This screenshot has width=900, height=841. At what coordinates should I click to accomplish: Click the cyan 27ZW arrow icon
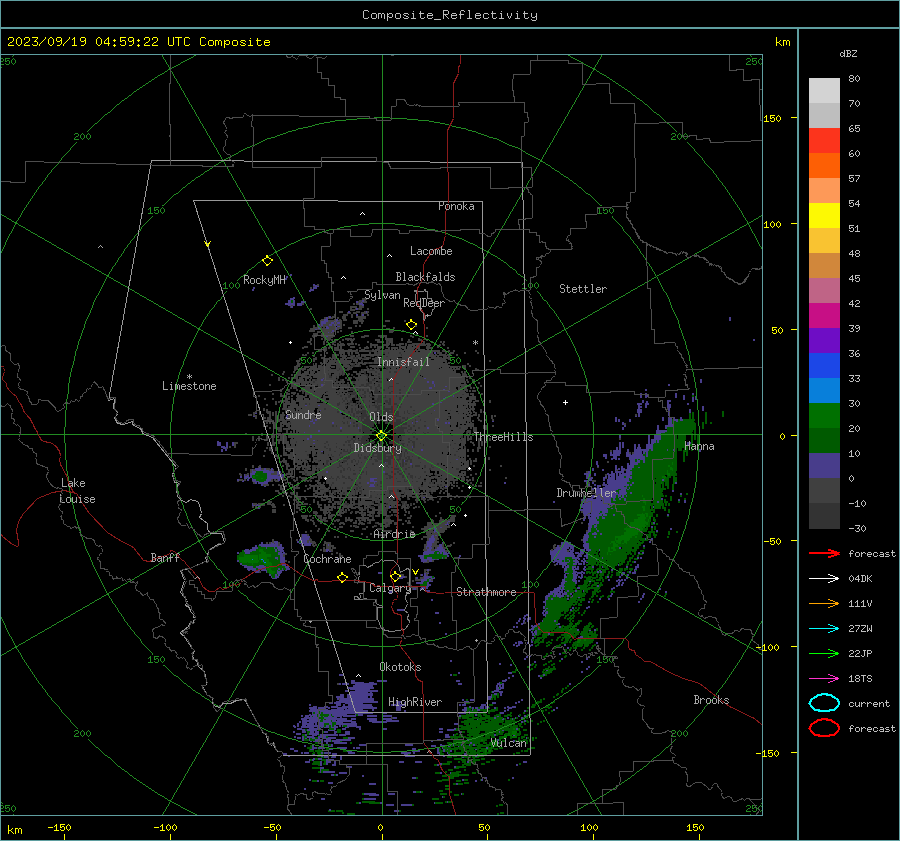point(824,629)
